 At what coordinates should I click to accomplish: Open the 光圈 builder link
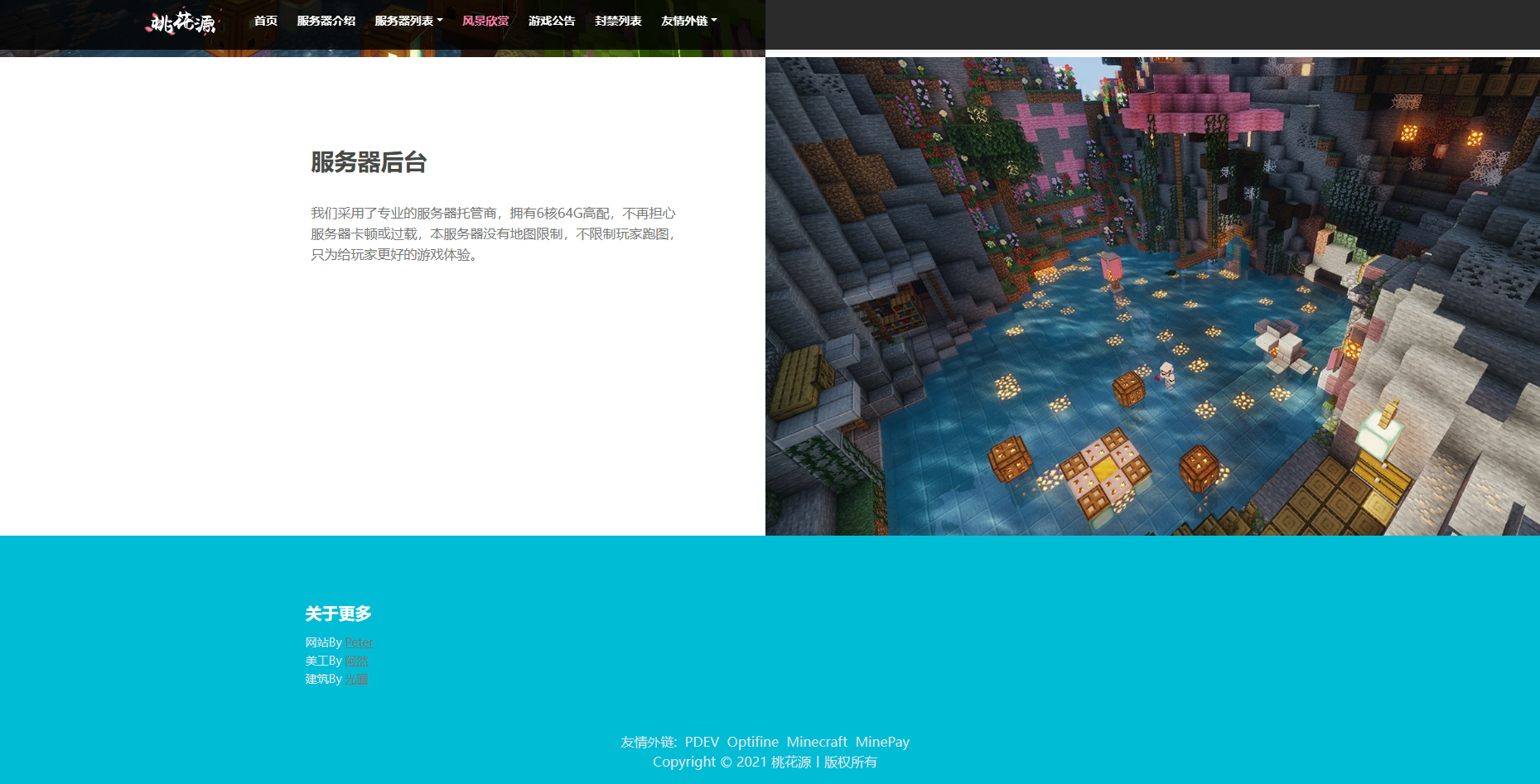click(x=357, y=679)
